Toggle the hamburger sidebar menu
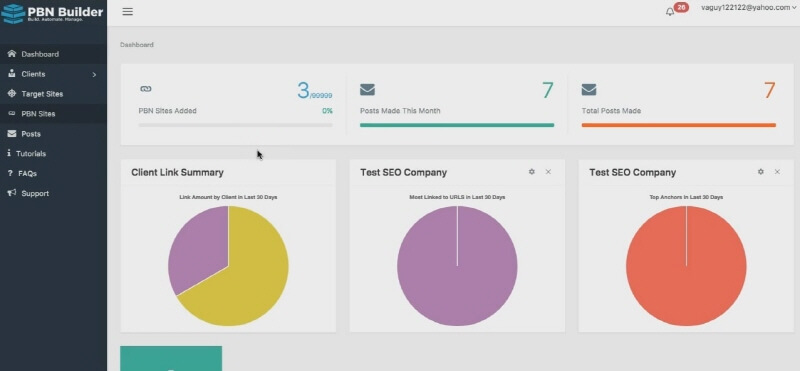Viewport: 800px width, 371px height. click(x=128, y=12)
